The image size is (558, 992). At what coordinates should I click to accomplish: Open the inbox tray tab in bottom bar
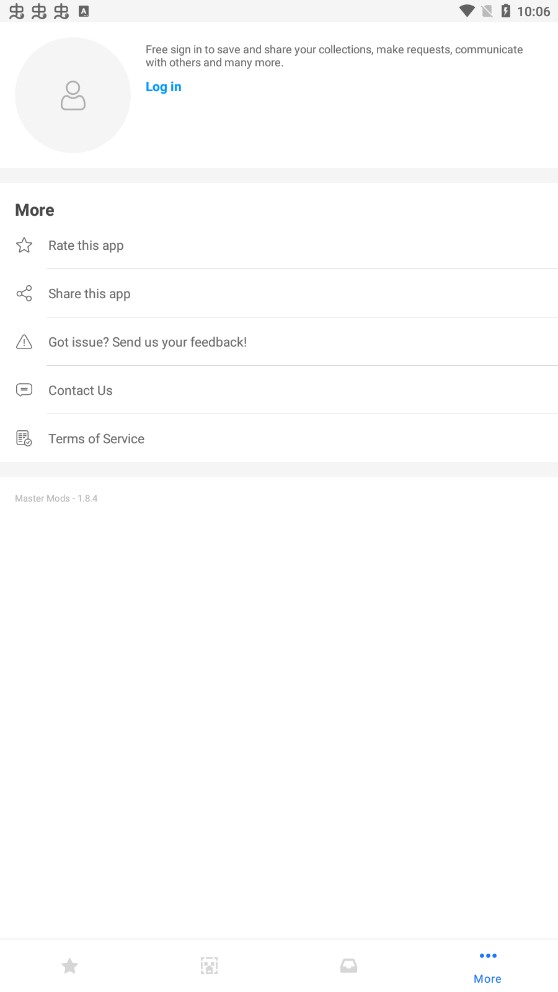point(349,965)
